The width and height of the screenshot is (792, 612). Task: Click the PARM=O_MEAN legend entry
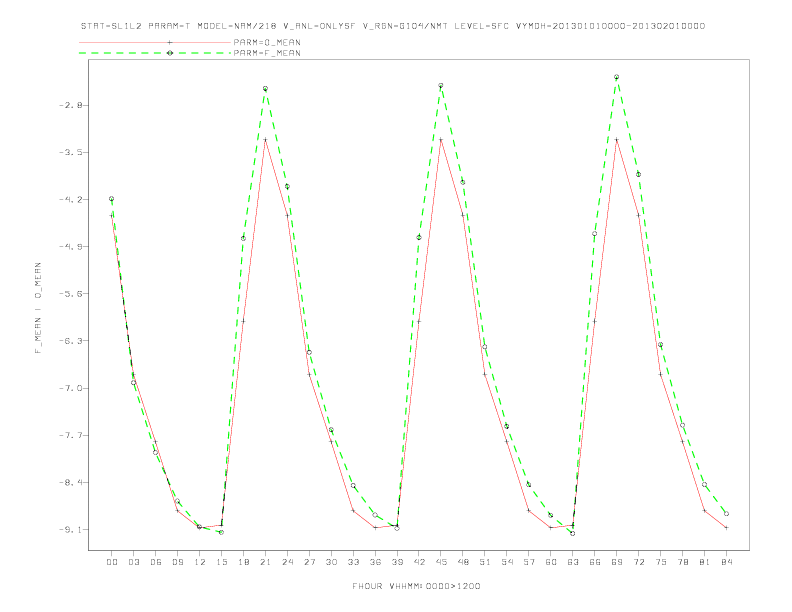(267, 42)
